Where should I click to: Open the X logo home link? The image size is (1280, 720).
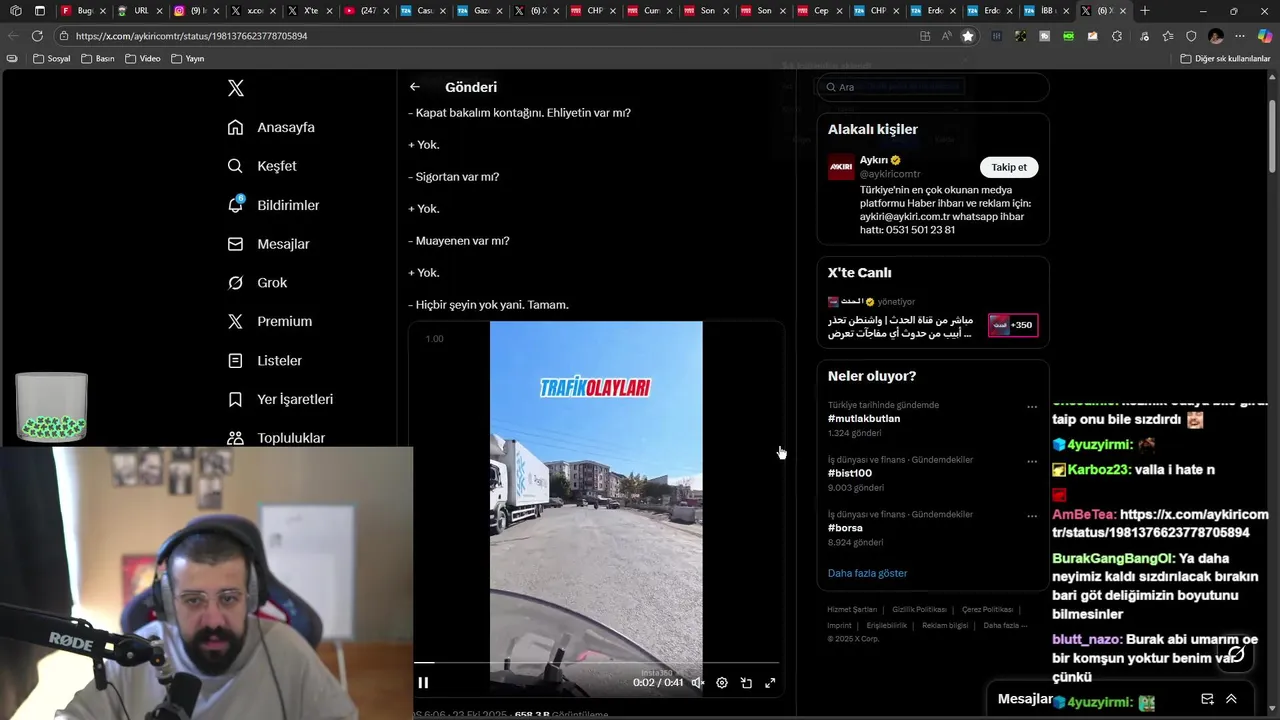236,88
